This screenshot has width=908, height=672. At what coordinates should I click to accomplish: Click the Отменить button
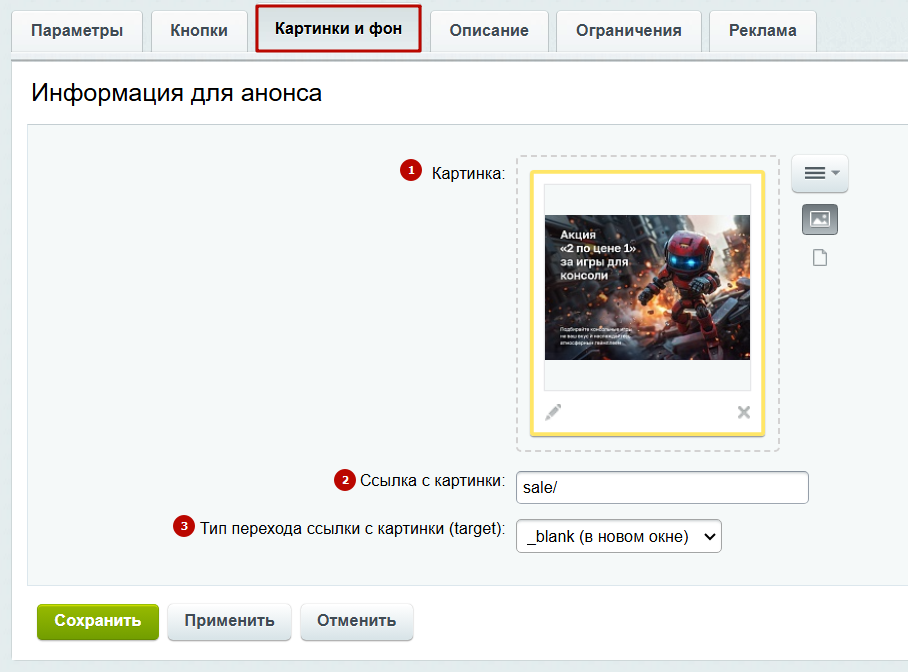pyautogui.click(x=357, y=622)
